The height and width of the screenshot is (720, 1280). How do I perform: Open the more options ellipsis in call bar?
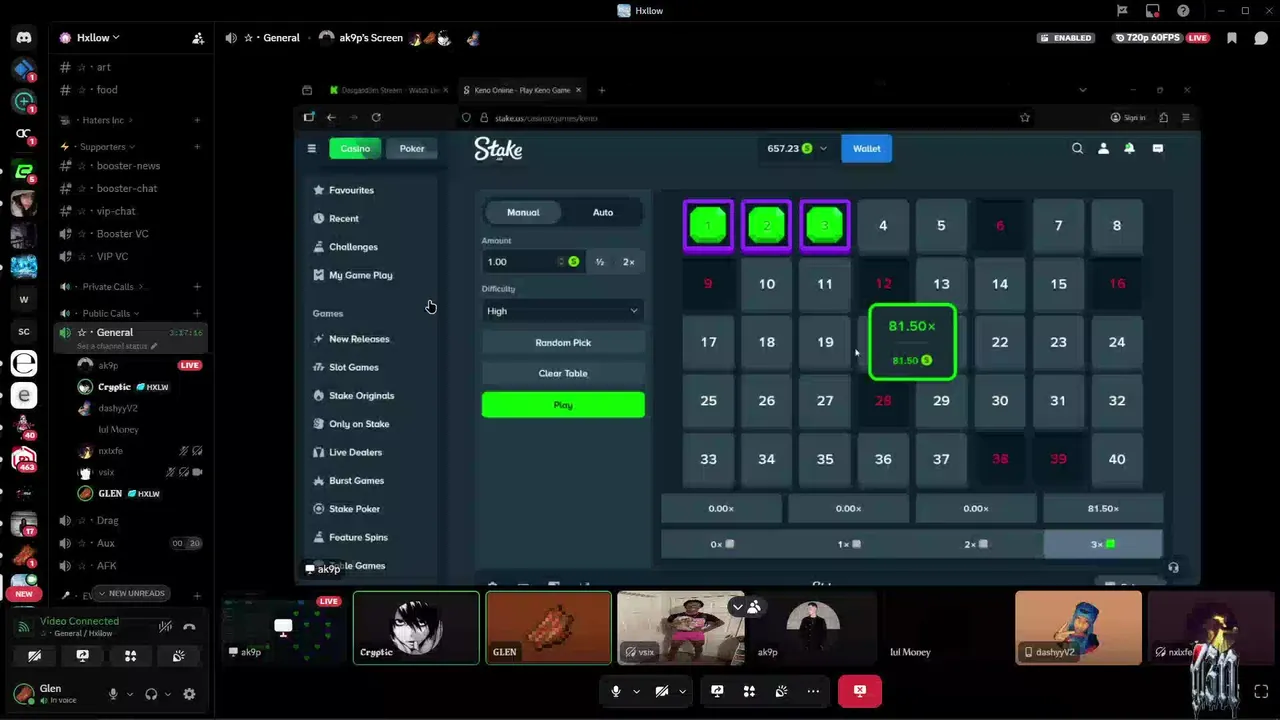pyautogui.click(x=813, y=691)
